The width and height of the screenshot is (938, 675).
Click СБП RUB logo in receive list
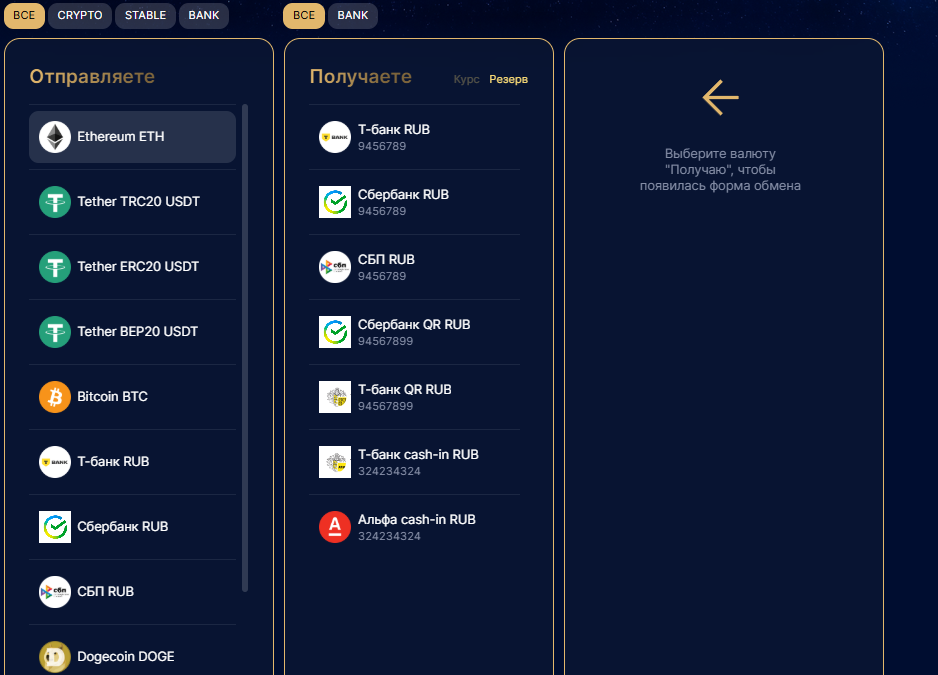335,267
